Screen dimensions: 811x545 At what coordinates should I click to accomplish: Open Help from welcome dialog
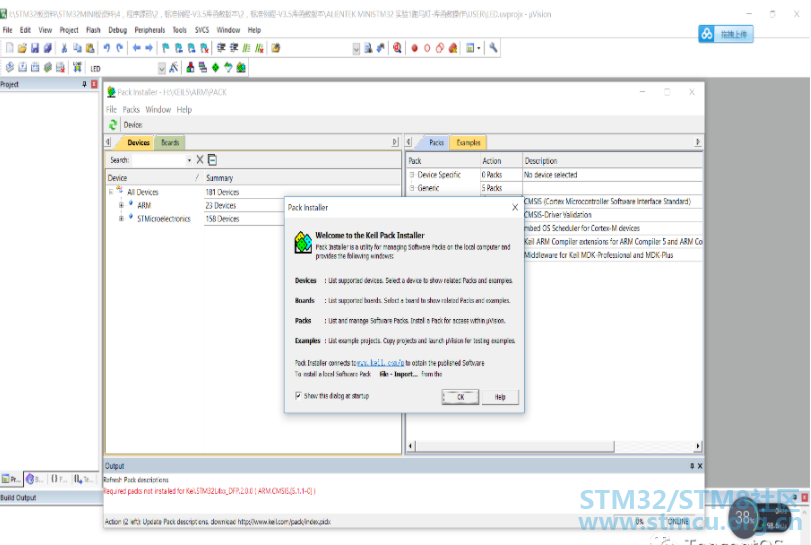point(500,397)
